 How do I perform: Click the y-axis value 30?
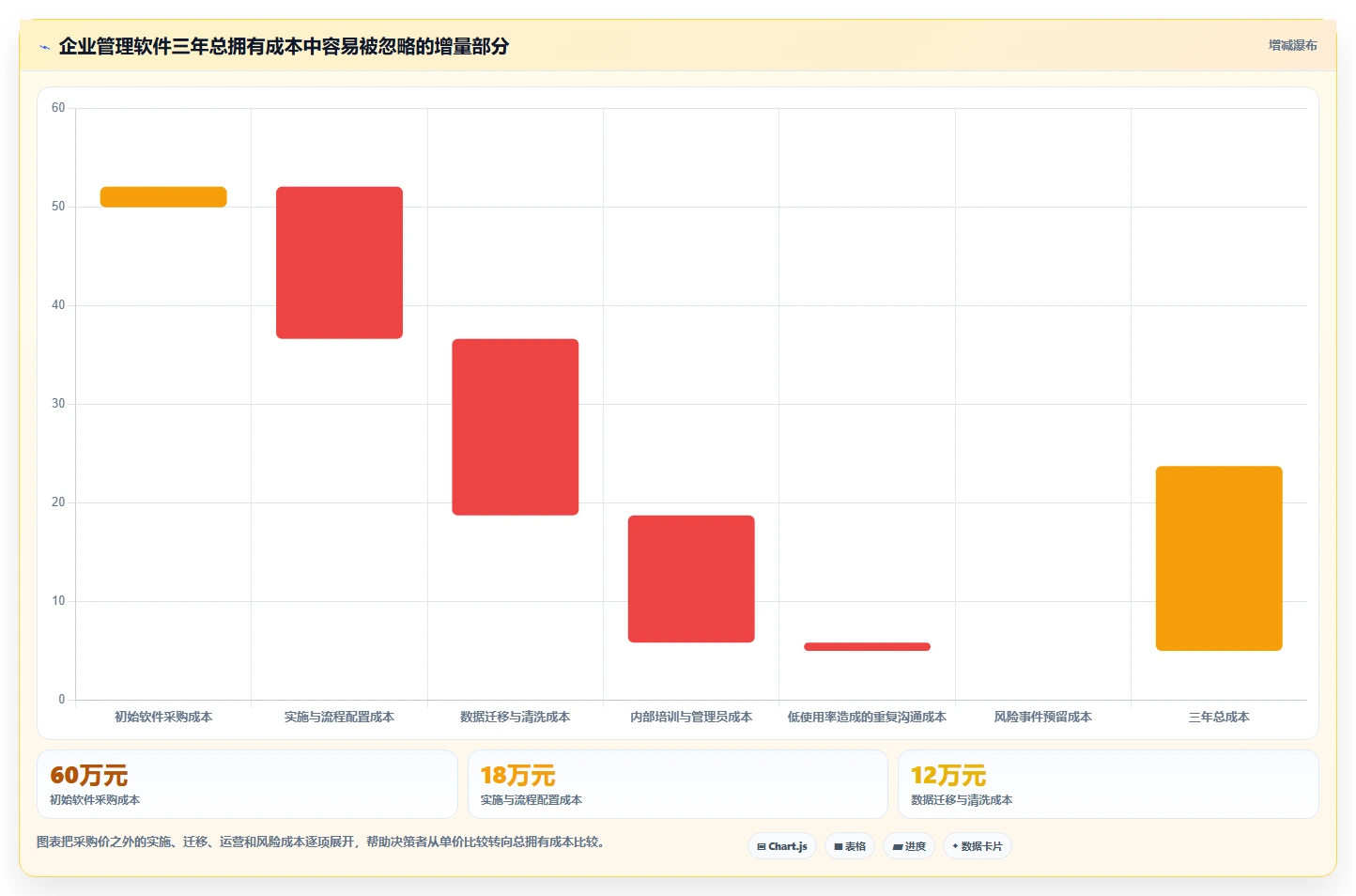point(58,404)
